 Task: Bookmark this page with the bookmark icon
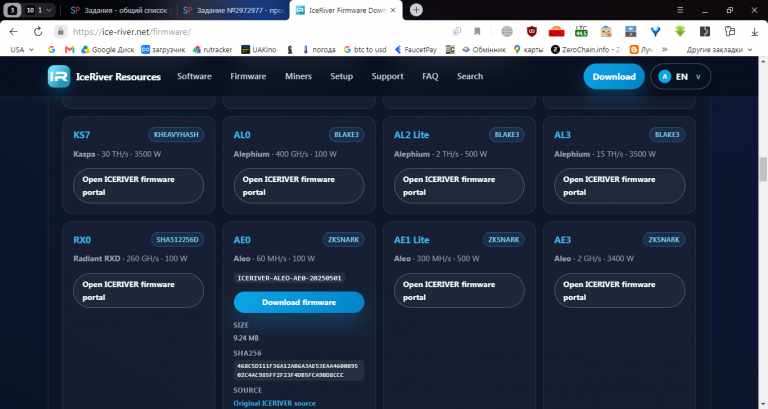(x=477, y=31)
